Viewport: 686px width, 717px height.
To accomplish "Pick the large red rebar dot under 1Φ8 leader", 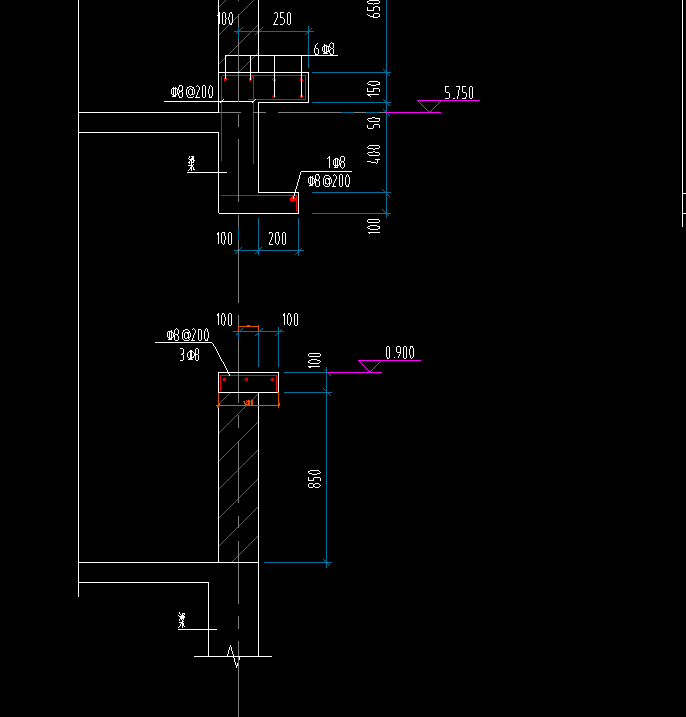I will [x=293, y=199].
